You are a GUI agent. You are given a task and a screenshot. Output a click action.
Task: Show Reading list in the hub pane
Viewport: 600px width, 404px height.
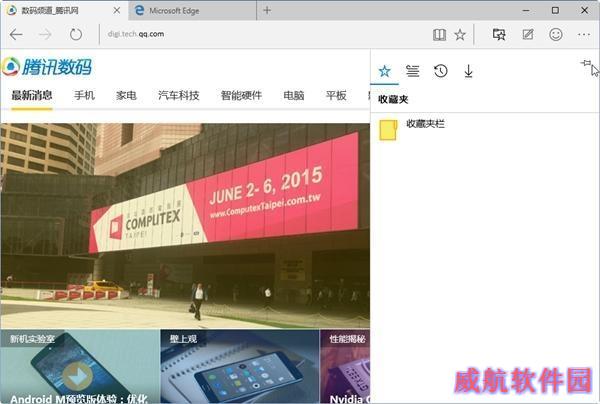pos(412,71)
